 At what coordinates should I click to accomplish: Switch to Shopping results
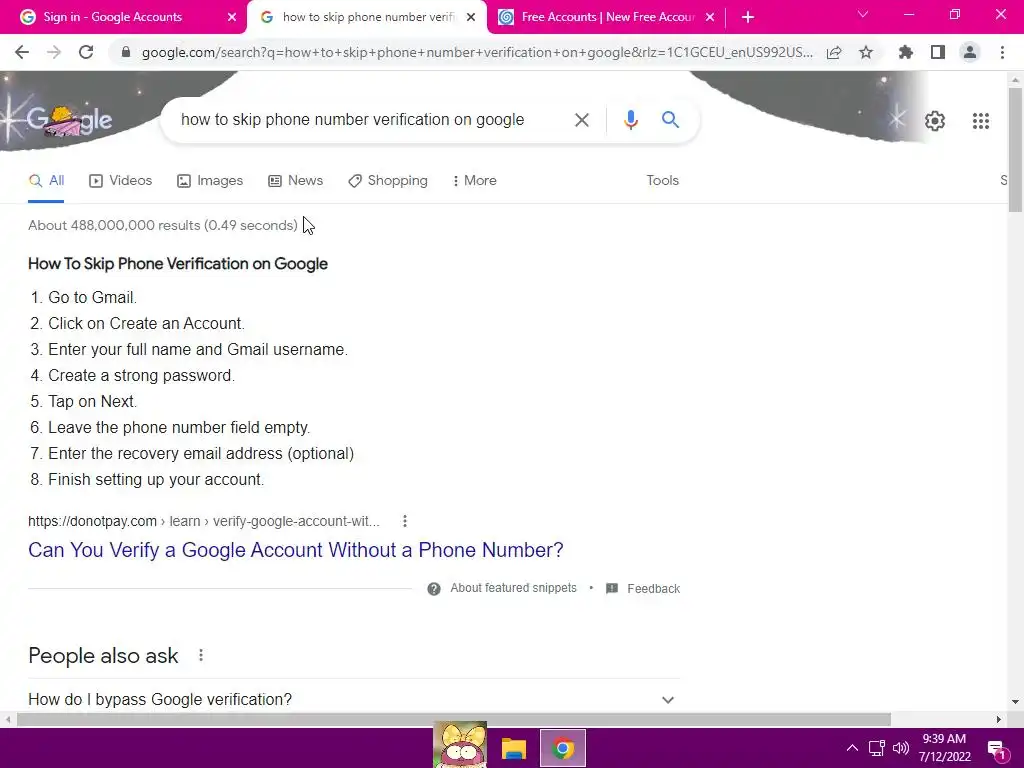[x=388, y=181]
